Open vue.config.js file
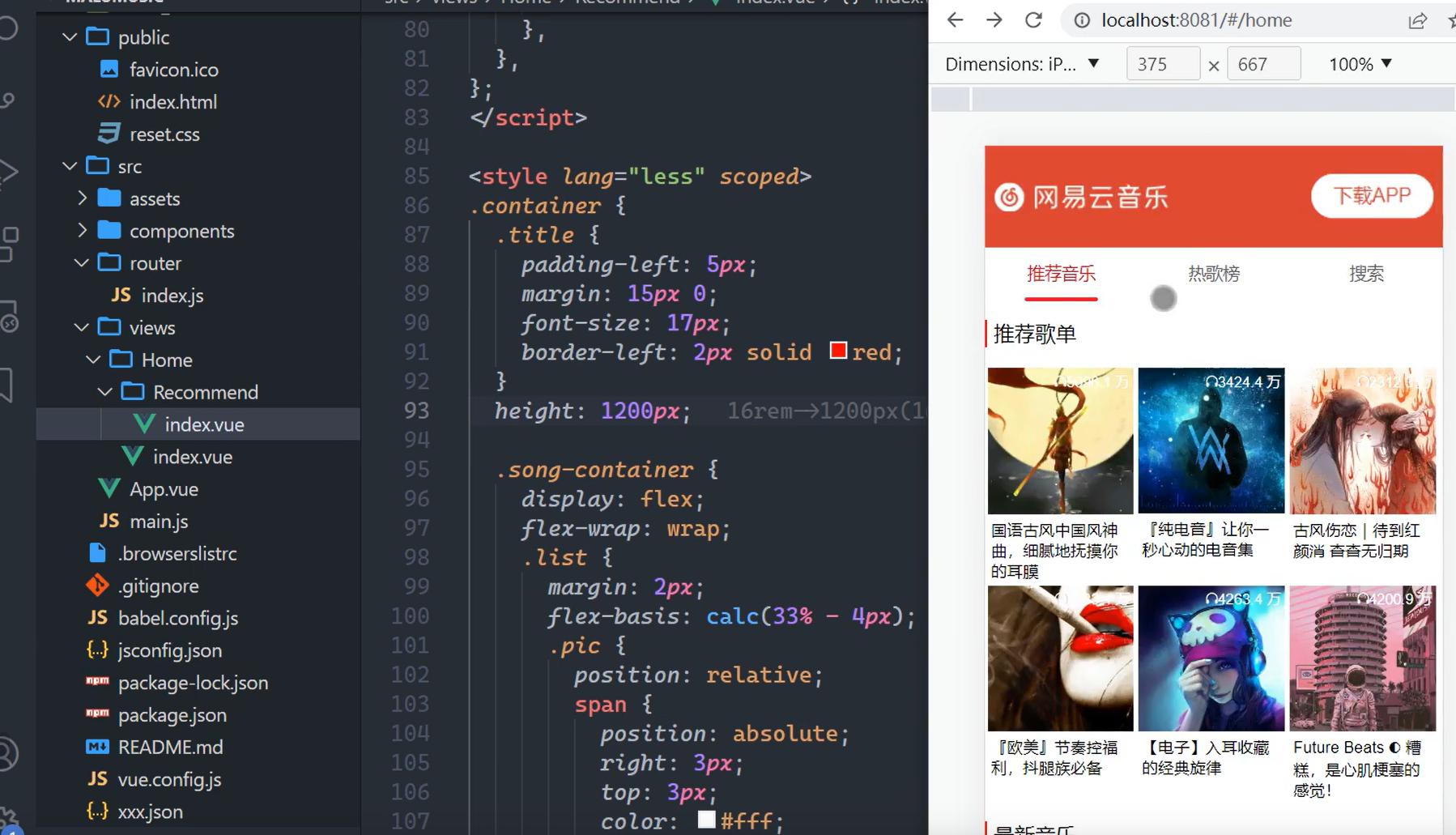 click(169, 779)
